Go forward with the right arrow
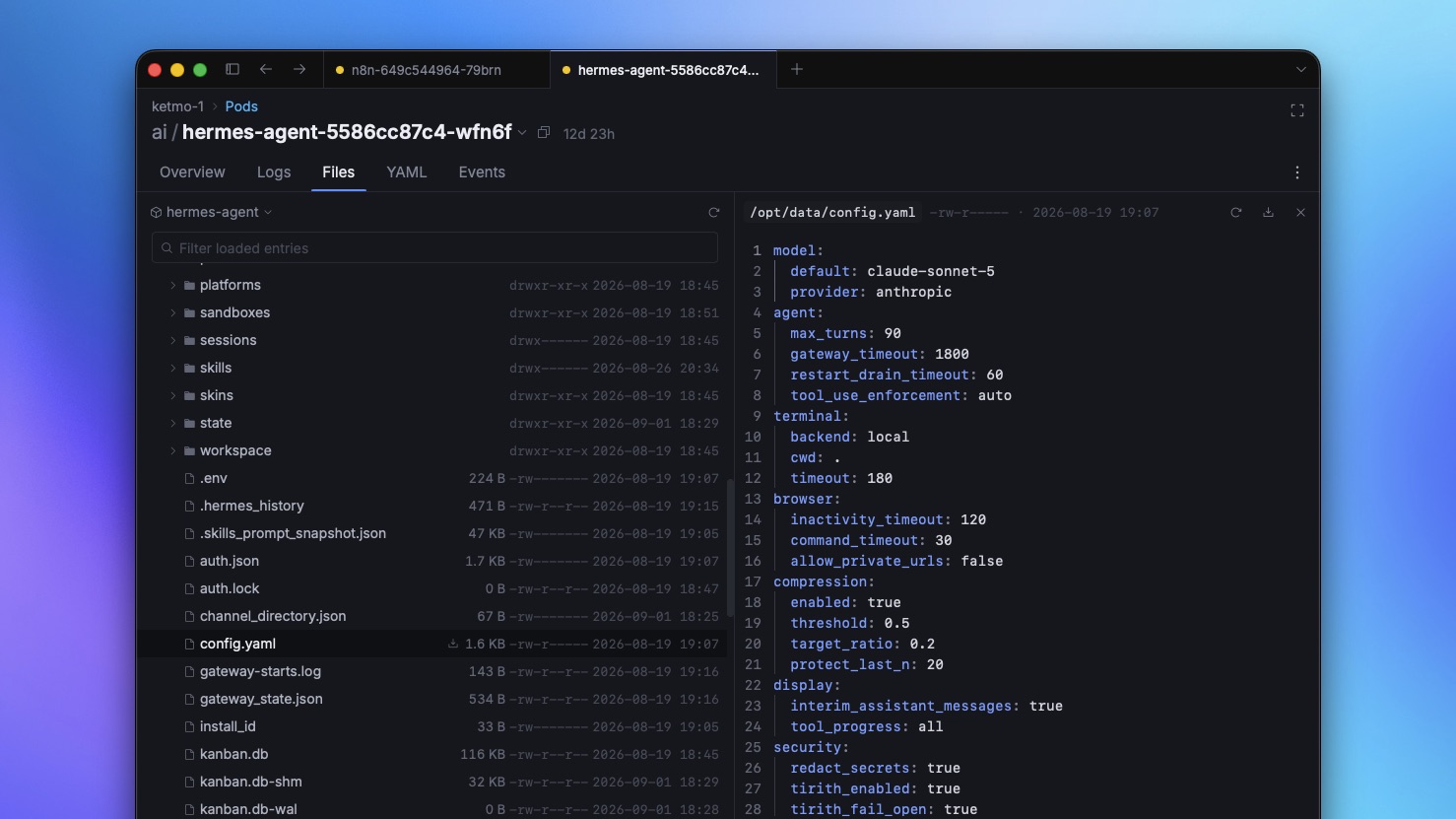Image resolution: width=1456 pixels, height=819 pixels. (x=299, y=69)
